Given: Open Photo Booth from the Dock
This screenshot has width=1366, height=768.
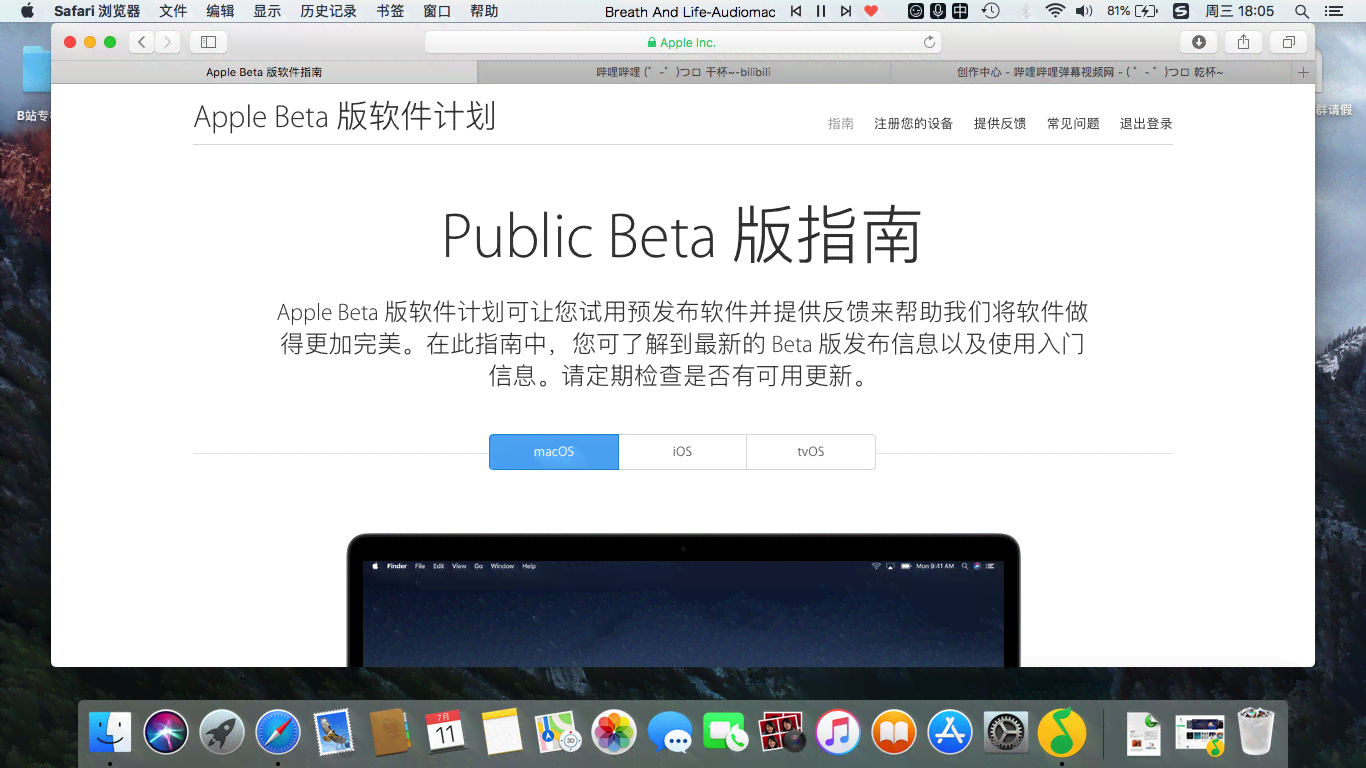Looking at the screenshot, I should tap(782, 733).
